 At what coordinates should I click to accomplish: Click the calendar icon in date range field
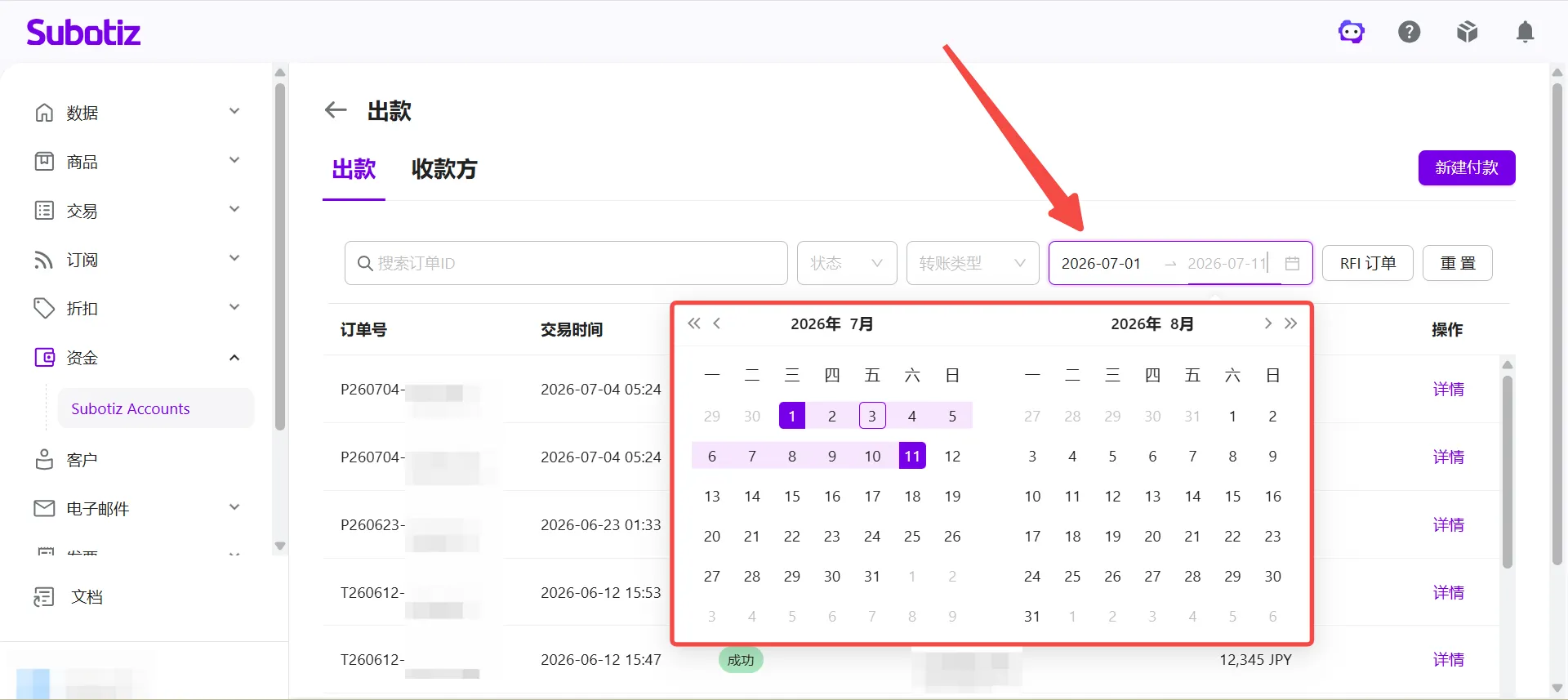(x=1292, y=263)
